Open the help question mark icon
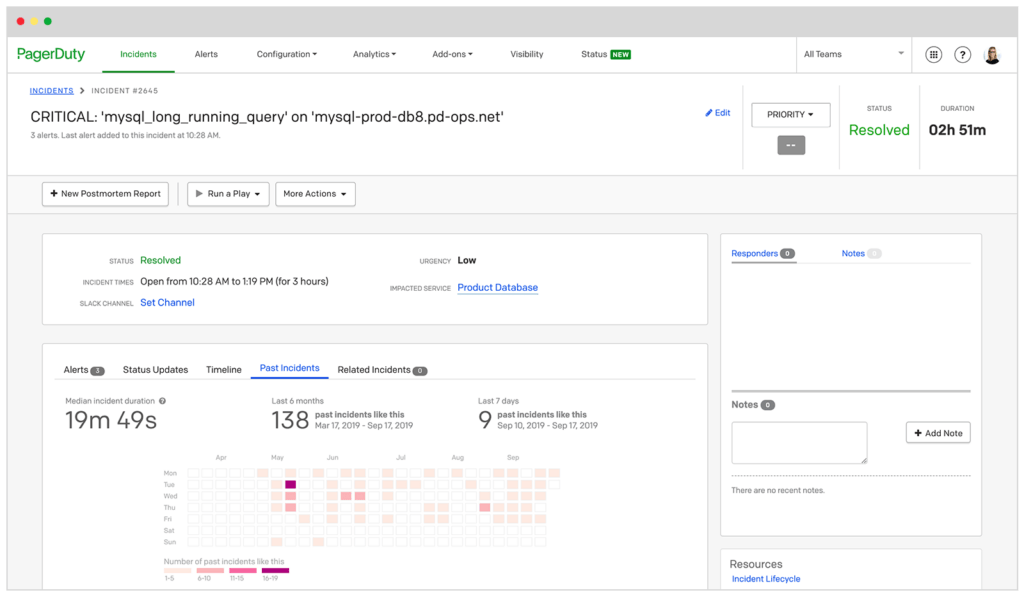 click(x=962, y=55)
